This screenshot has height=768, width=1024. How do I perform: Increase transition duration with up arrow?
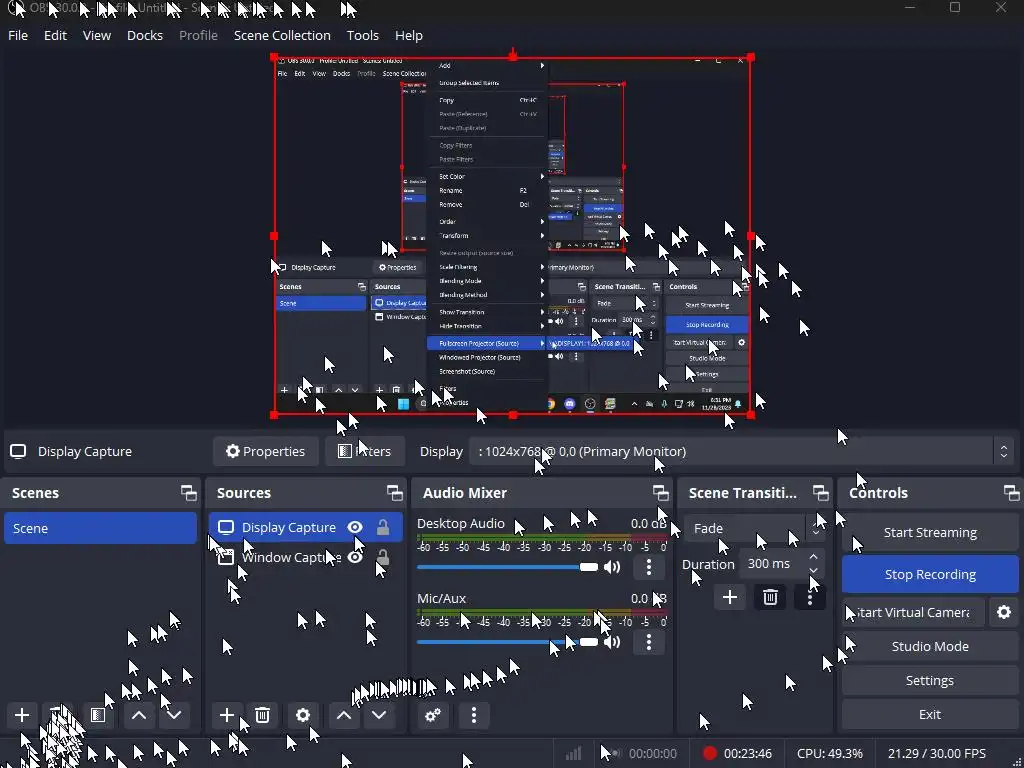814,557
